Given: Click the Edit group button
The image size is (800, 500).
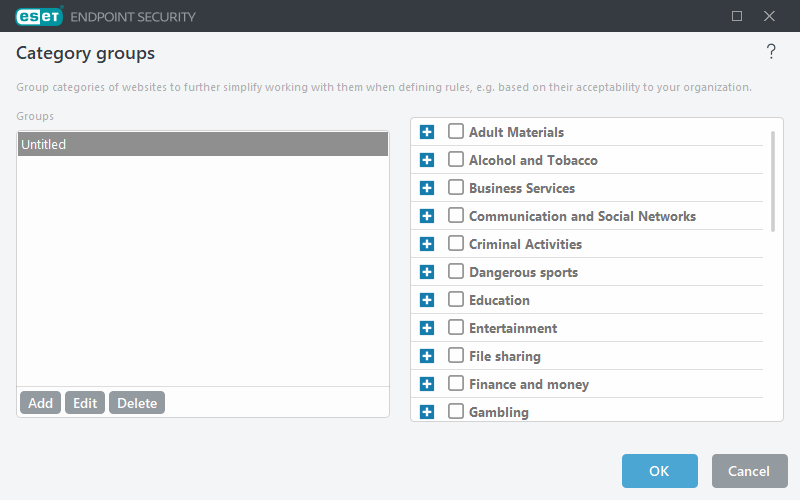Looking at the screenshot, I should [x=85, y=403].
